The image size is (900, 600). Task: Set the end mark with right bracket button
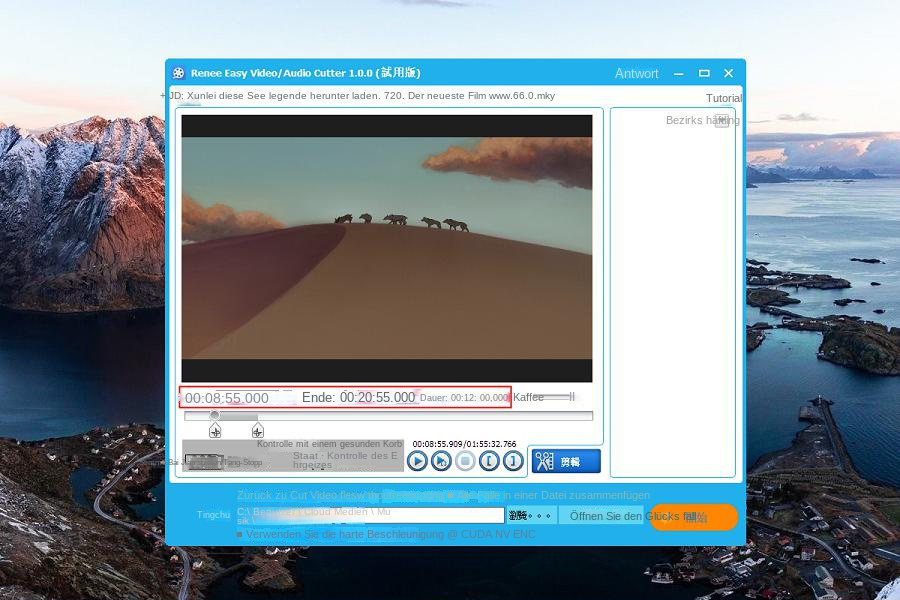click(x=513, y=460)
